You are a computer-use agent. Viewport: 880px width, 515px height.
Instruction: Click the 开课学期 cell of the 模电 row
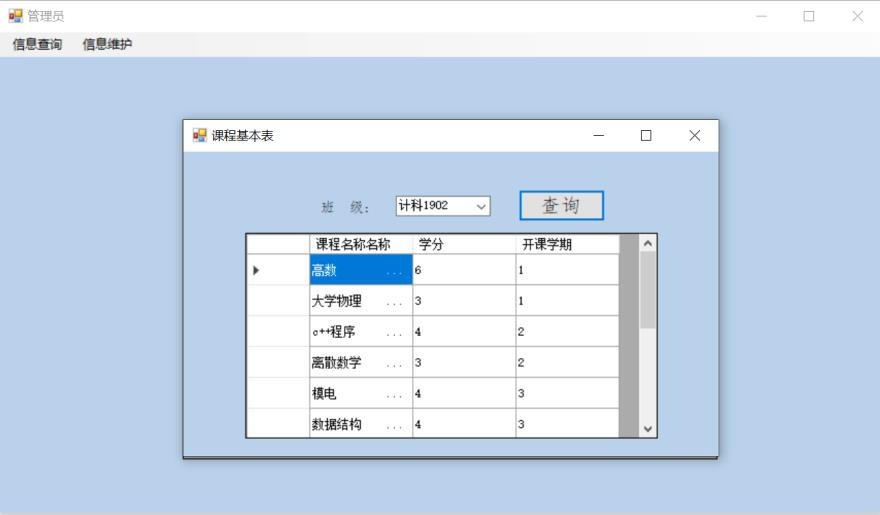point(567,393)
